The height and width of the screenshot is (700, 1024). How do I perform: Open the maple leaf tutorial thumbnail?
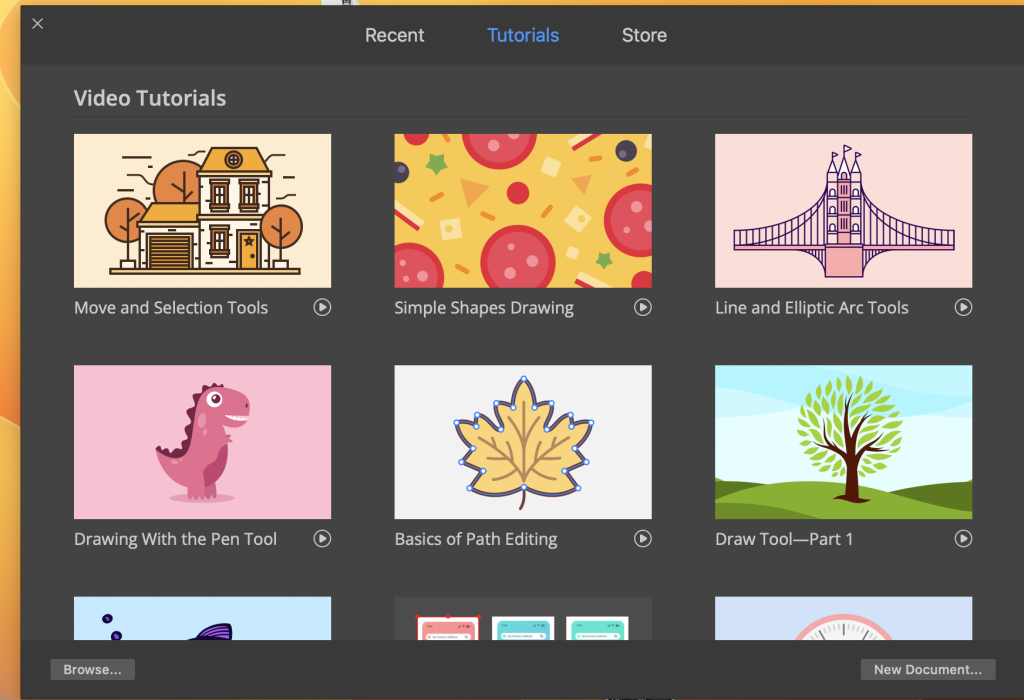pyautogui.click(x=523, y=442)
